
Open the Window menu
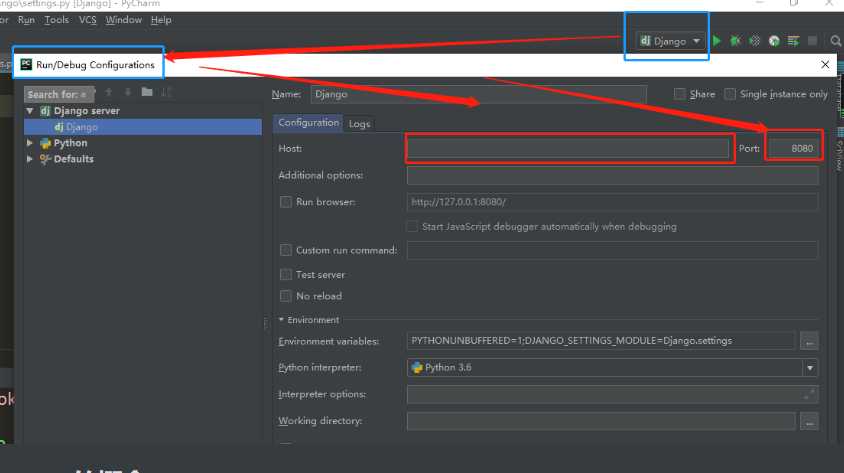point(124,20)
